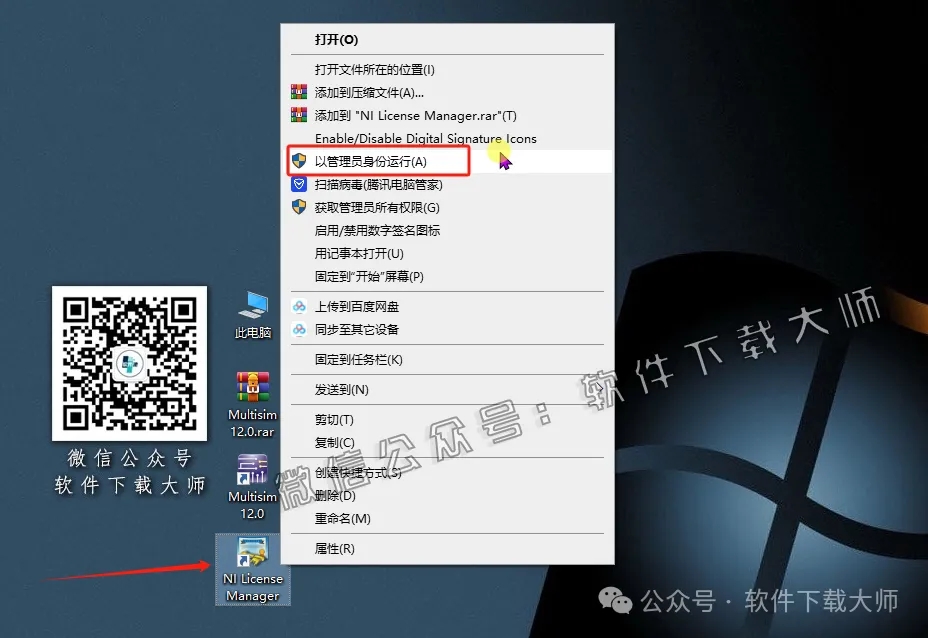This screenshot has width=928, height=638.
Task: Click the WinRAR icon beside 添加到压缩文件
Action: [298, 91]
